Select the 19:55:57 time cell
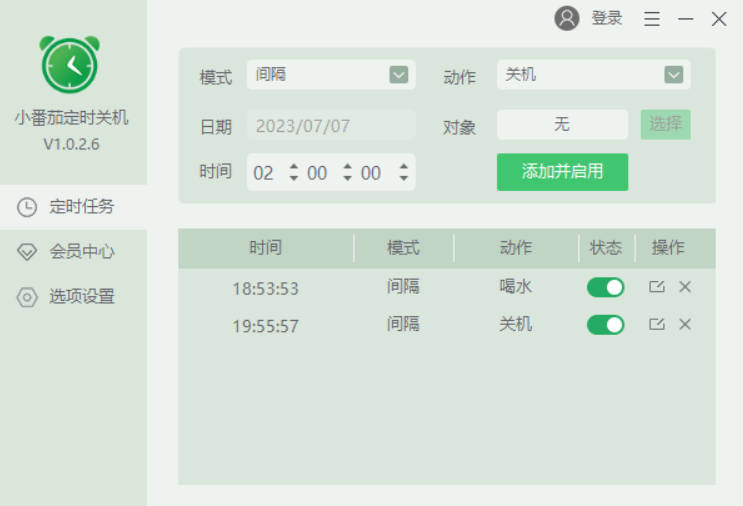Image resolution: width=743 pixels, height=506 pixels. [x=265, y=326]
